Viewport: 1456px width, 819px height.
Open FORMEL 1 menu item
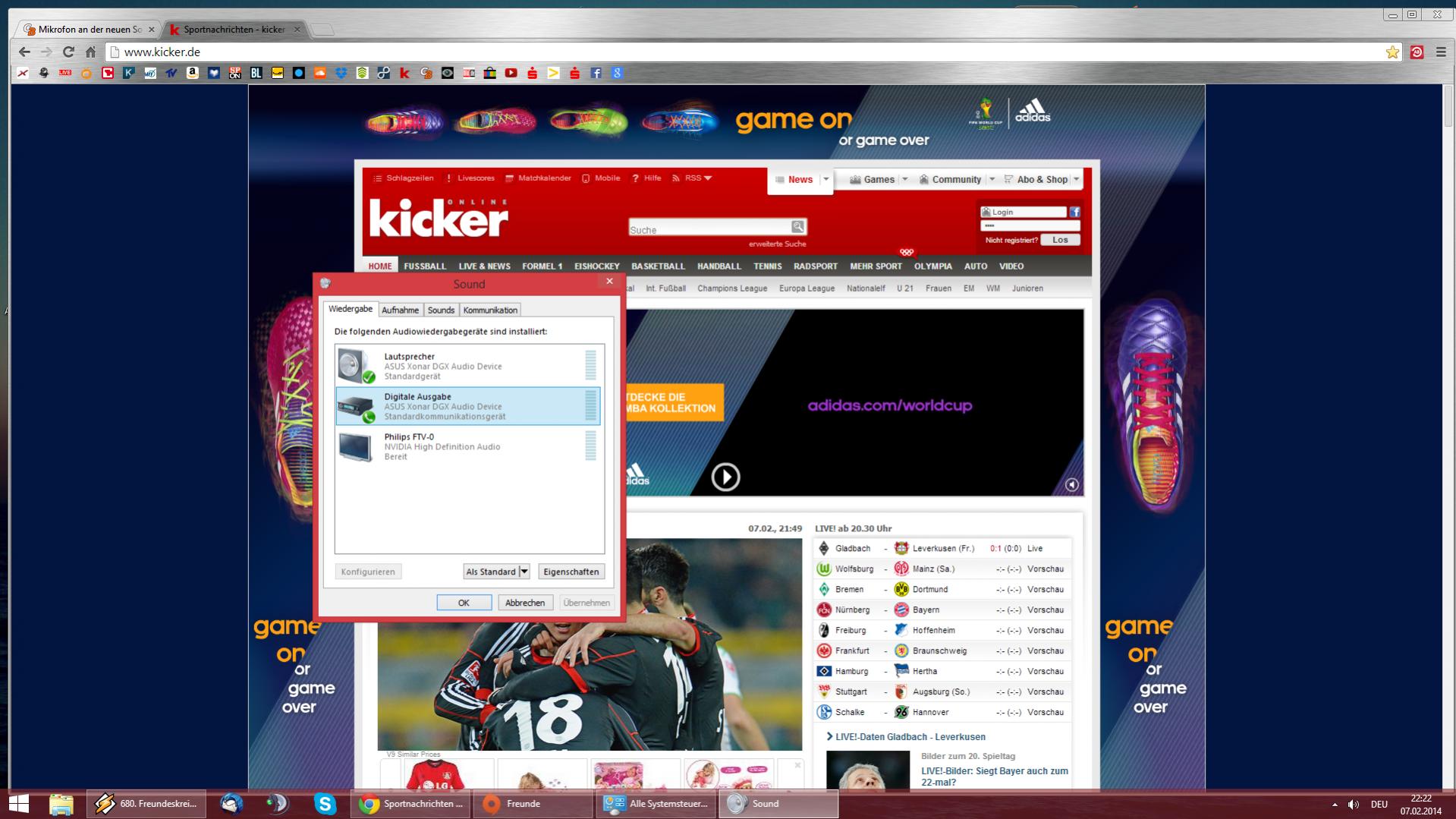tap(542, 266)
